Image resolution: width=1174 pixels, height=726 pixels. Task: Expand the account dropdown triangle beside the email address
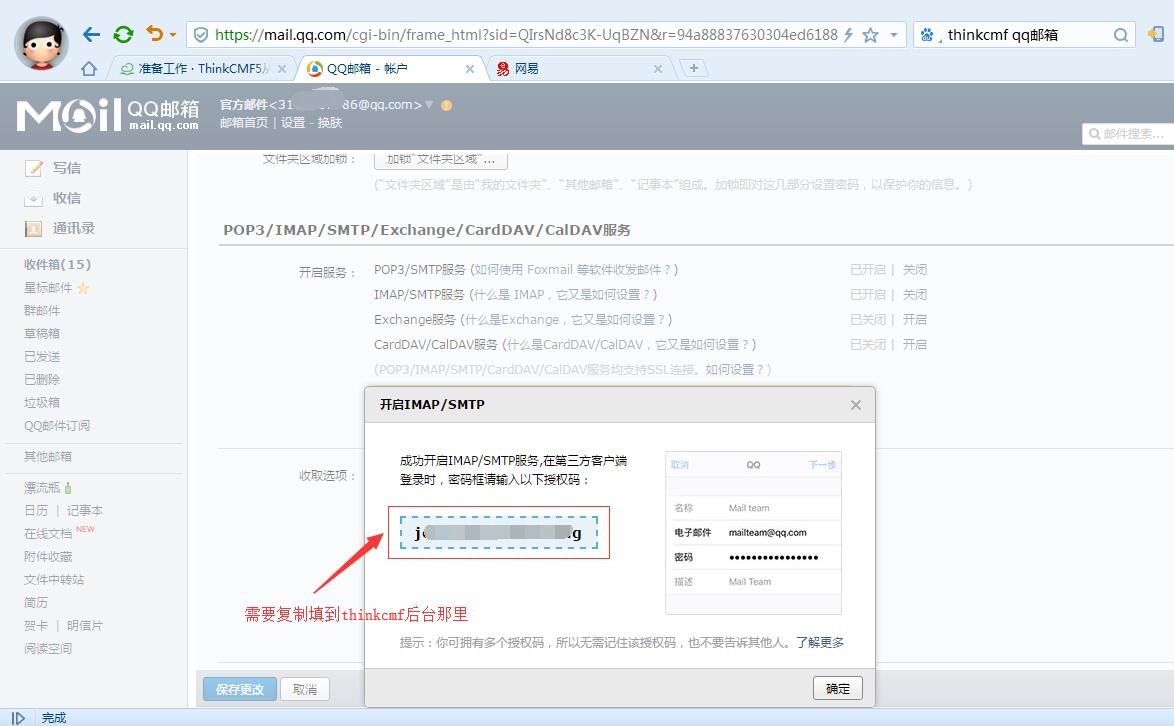tap(429, 105)
